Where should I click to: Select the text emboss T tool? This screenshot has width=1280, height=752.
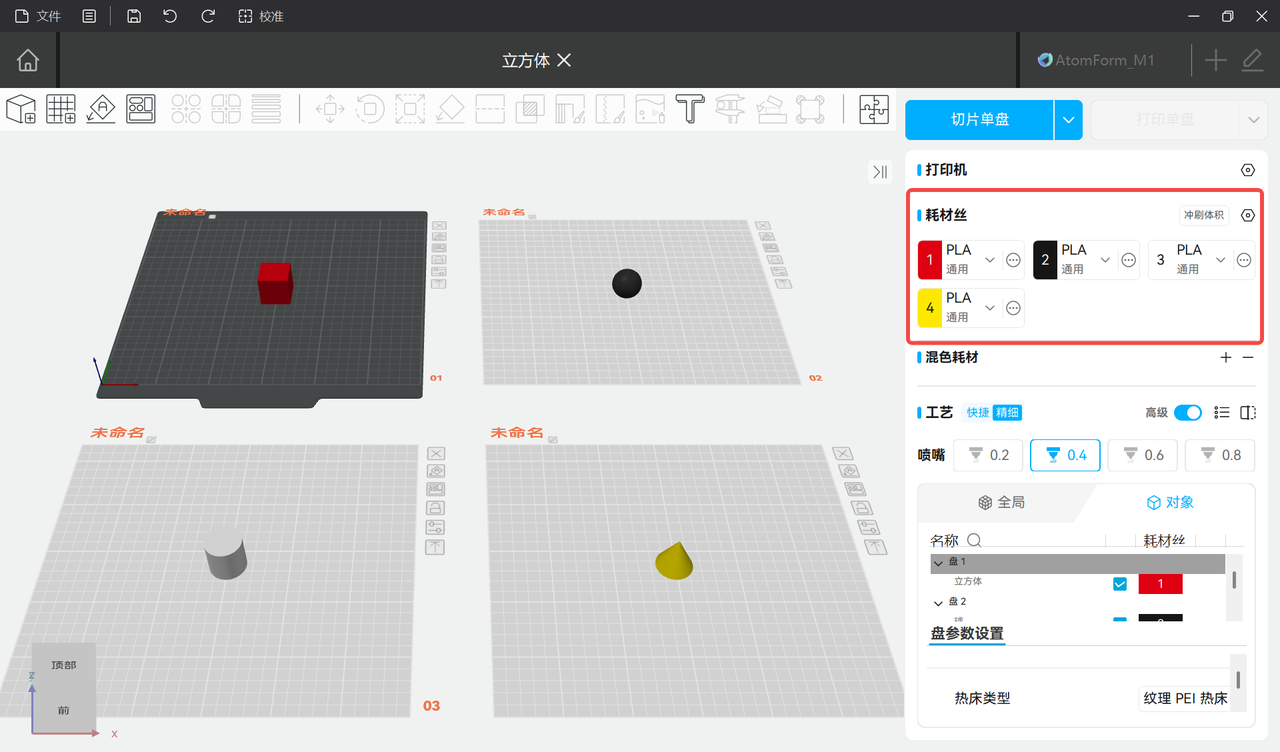(x=689, y=109)
